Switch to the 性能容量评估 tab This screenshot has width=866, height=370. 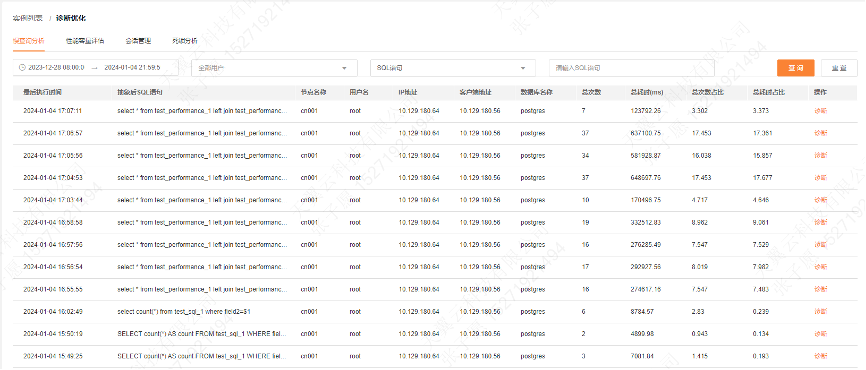85,41
